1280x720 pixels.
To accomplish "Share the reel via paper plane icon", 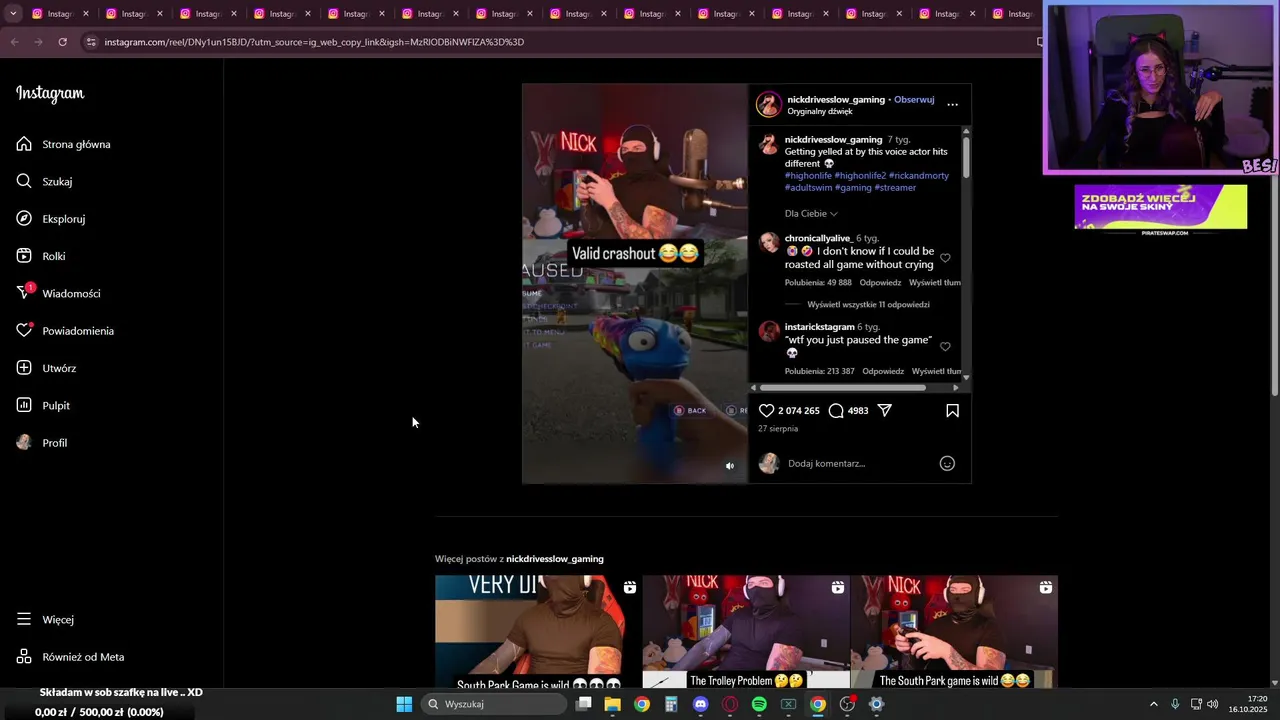I will tap(885, 410).
